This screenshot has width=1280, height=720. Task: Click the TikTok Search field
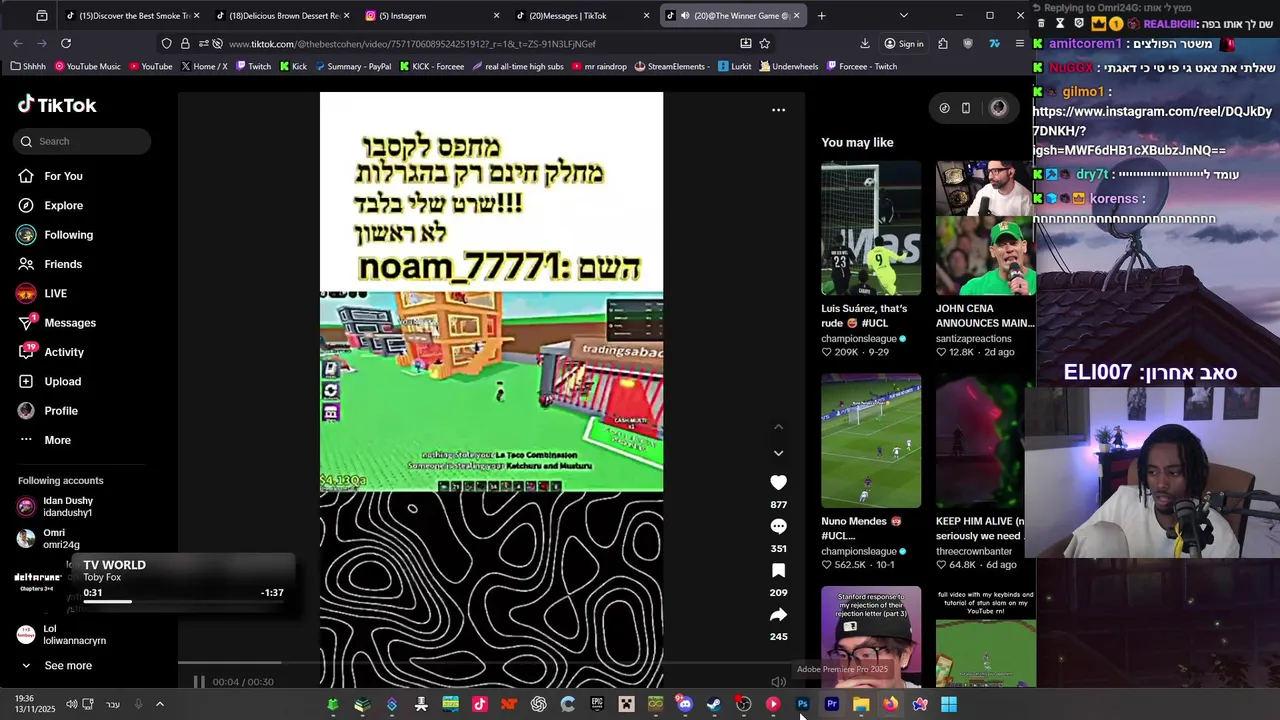[x=83, y=141]
